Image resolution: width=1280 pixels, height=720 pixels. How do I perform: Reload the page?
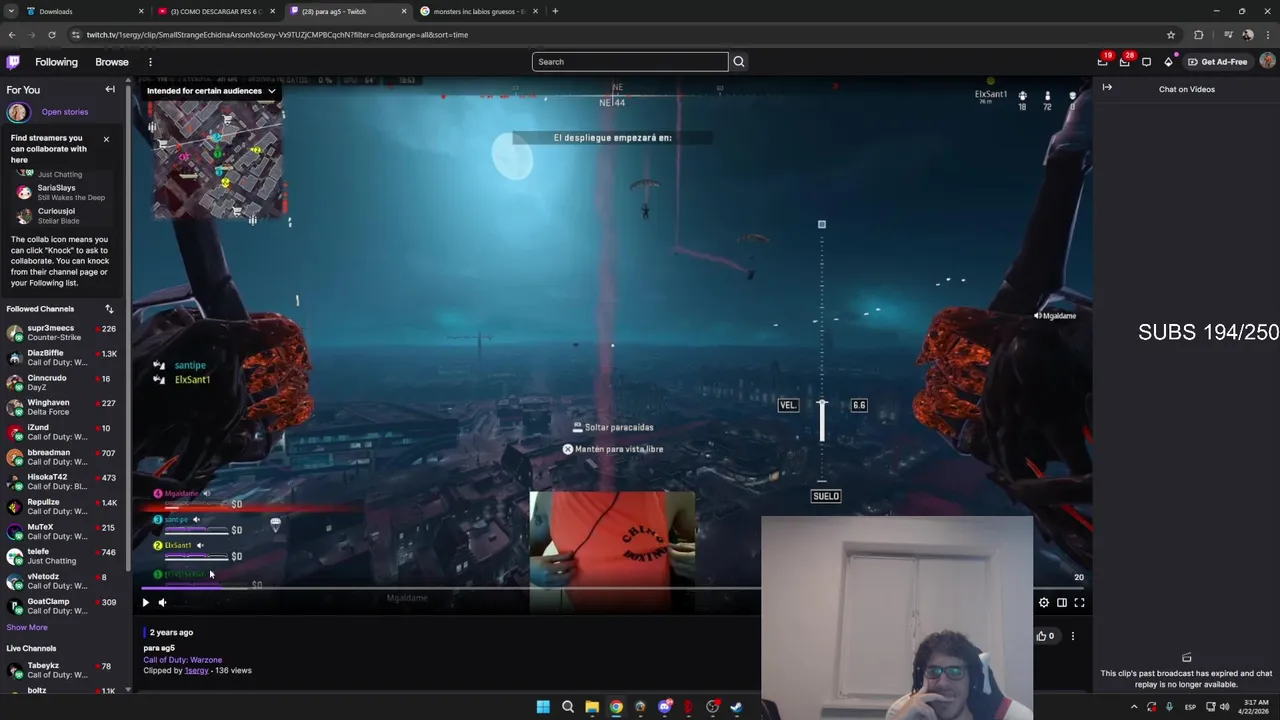pos(52,34)
